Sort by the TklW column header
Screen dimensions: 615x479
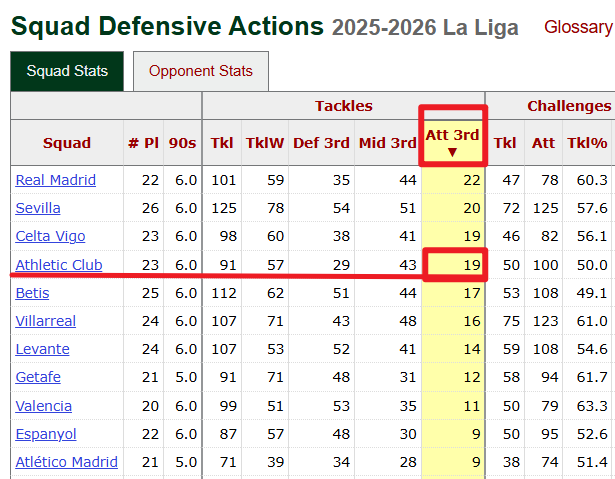(x=264, y=143)
